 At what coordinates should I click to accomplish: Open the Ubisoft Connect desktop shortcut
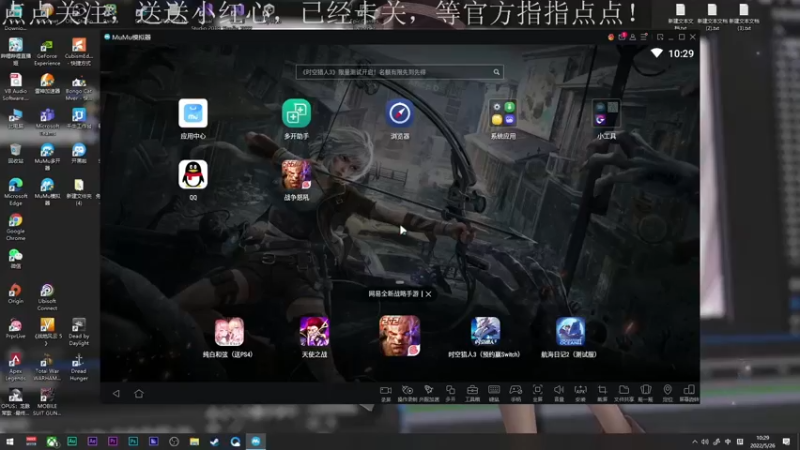(47, 297)
